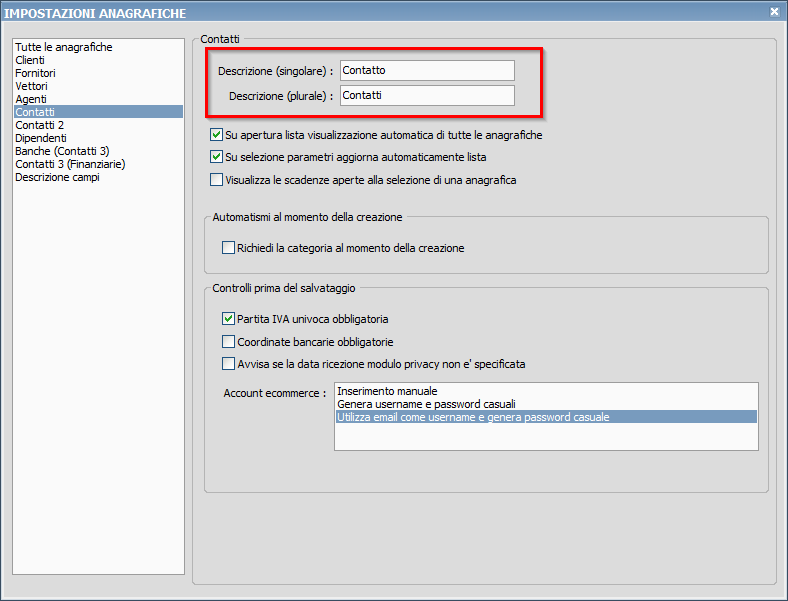
Task: Select 'Utilizza email come username' option
Action: (x=546, y=417)
